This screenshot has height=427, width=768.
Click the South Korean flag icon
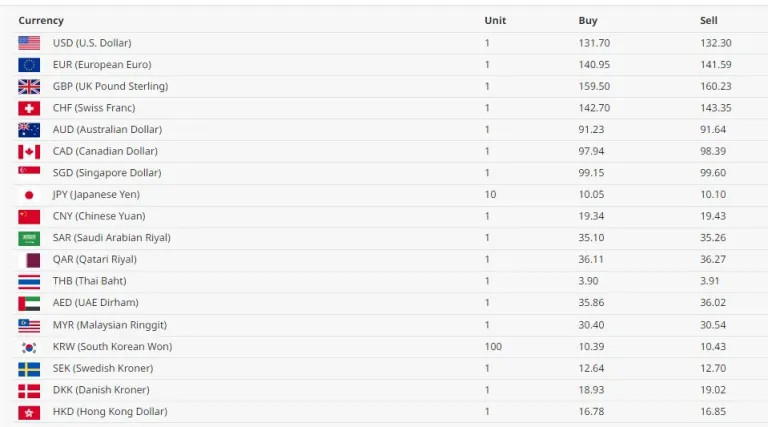tap(29, 347)
